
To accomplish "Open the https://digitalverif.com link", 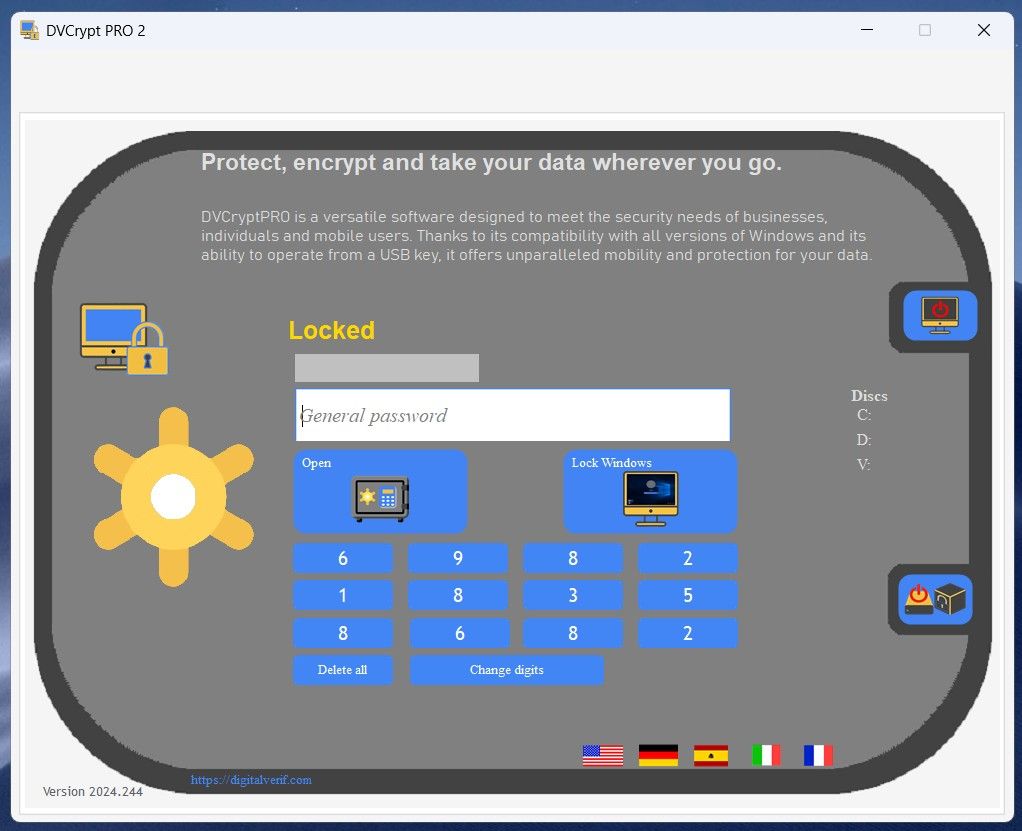I will 250,779.
